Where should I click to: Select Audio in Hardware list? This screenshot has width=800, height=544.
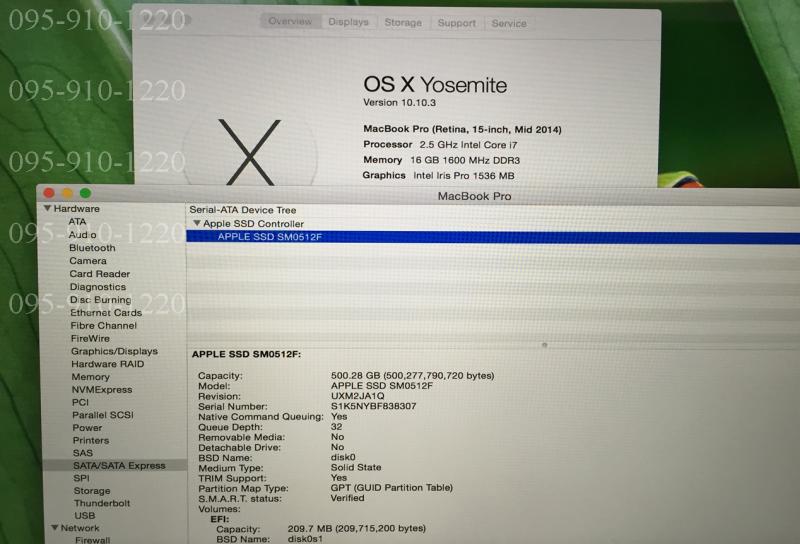(x=83, y=235)
